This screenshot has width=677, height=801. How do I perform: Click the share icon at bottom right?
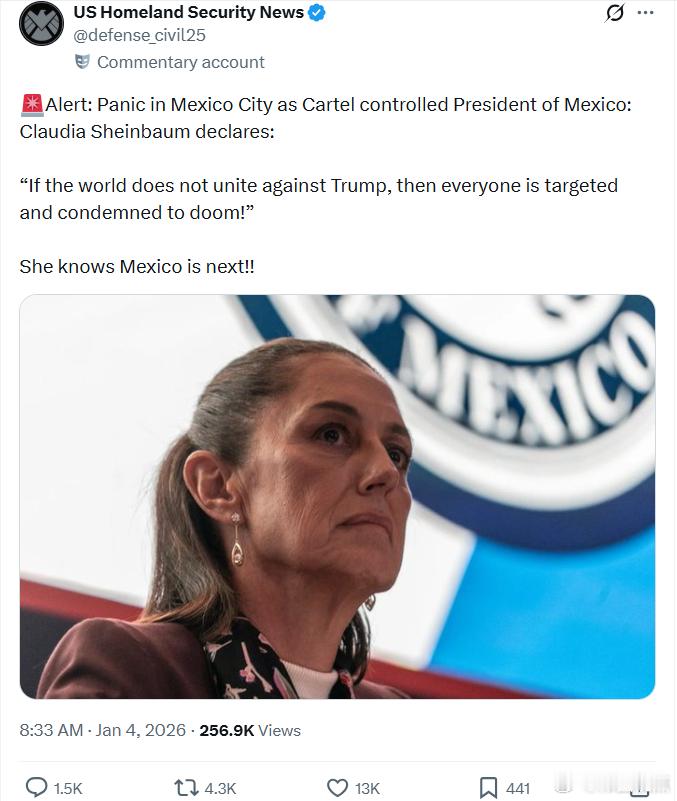(638, 791)
